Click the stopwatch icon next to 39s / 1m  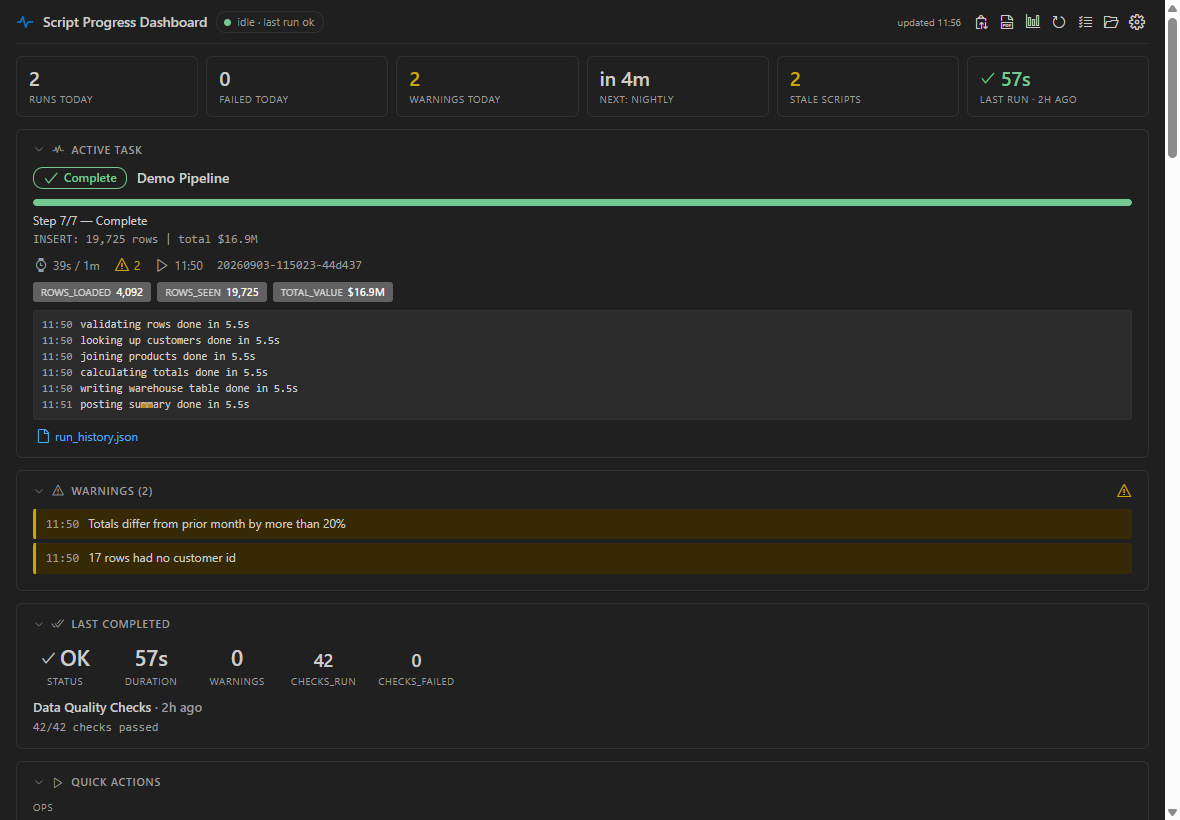(41, 265)
